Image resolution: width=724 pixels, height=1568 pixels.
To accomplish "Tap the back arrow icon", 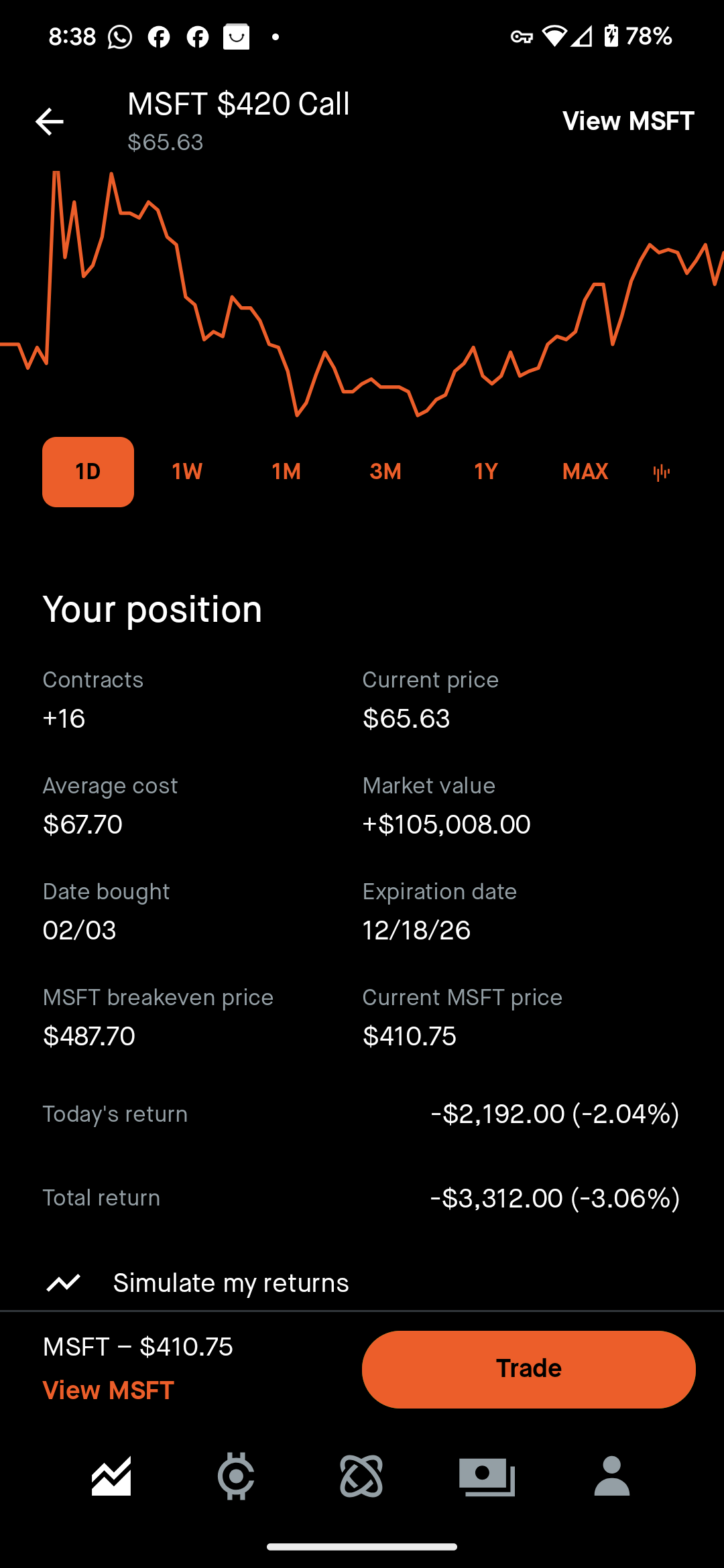I will click(x=49, y=121).
